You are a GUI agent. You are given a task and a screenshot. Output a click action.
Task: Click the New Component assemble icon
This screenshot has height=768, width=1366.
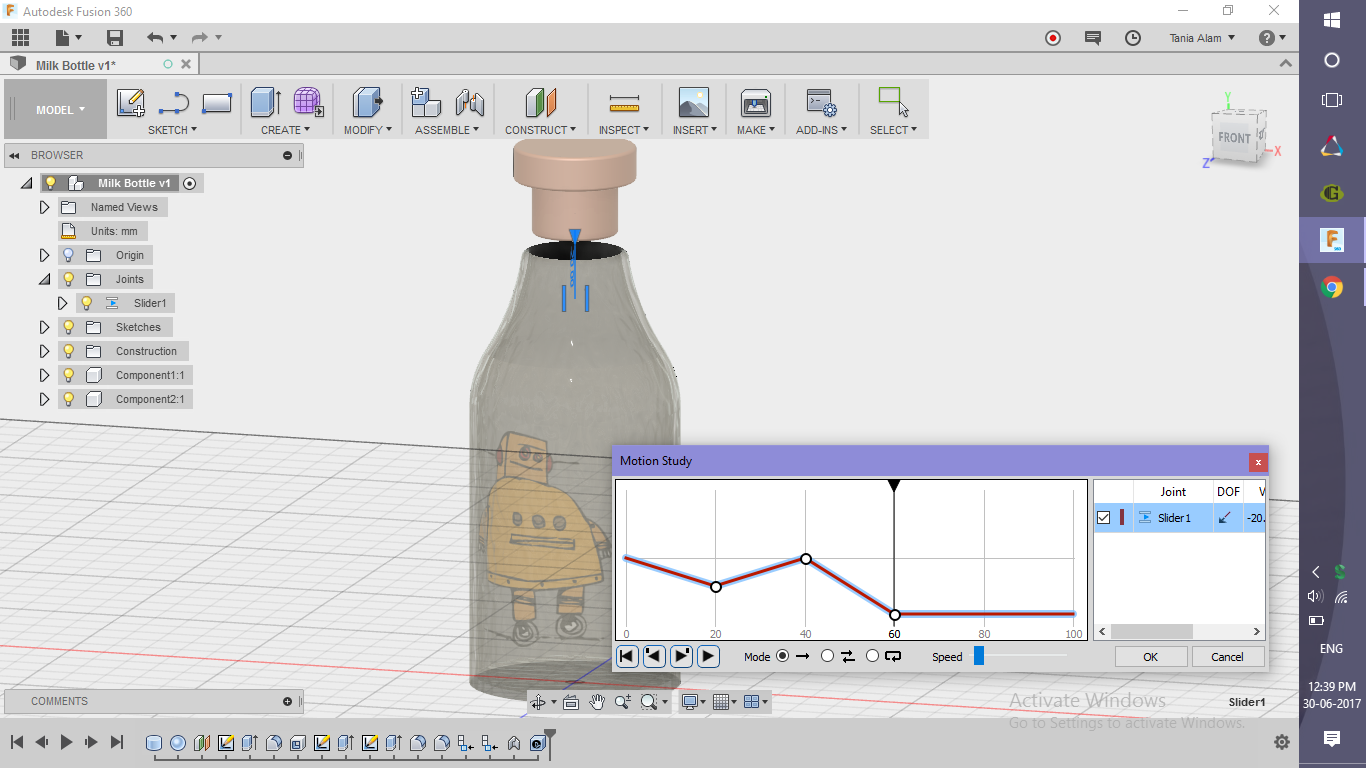[426, 103]
